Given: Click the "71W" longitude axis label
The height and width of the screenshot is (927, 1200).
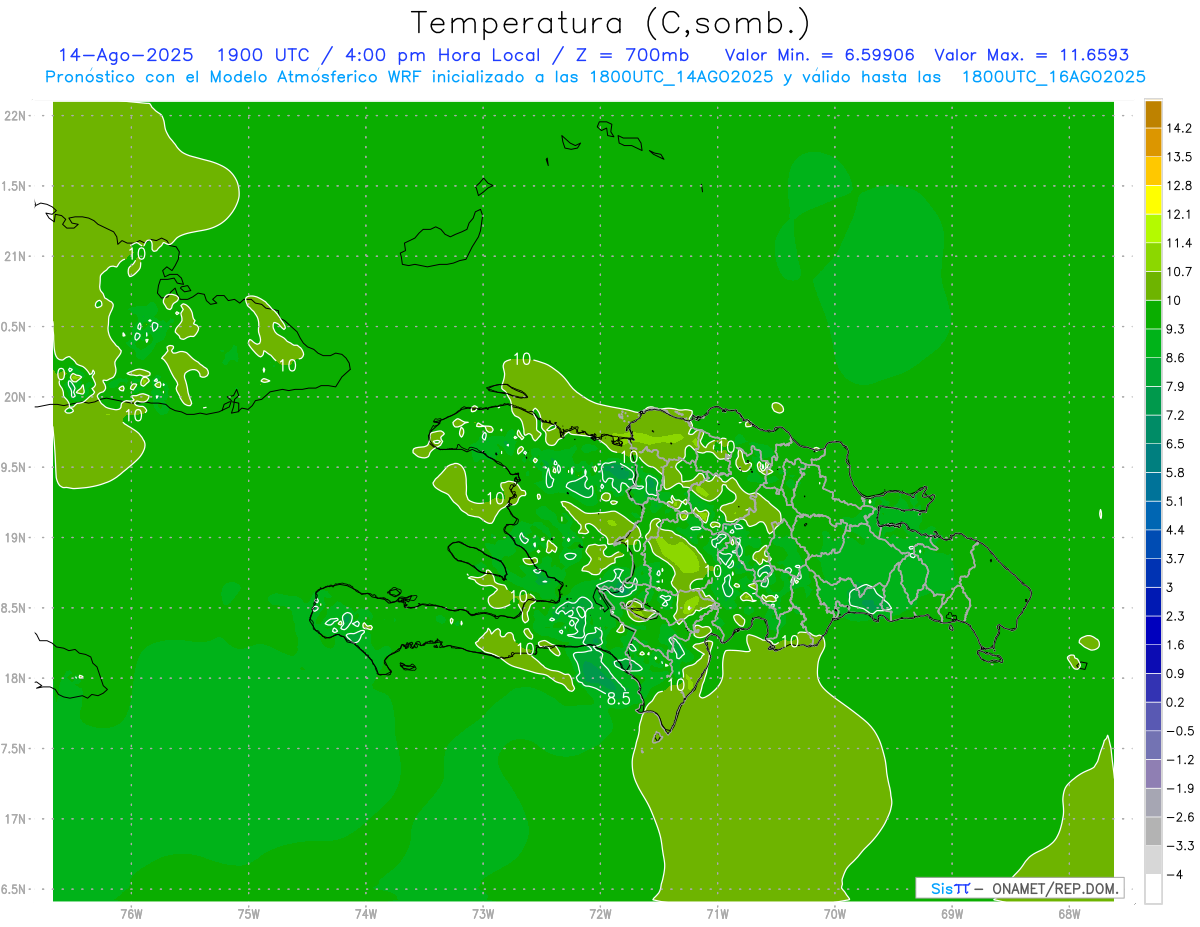Looking at the screenshot, I should 717,913.
